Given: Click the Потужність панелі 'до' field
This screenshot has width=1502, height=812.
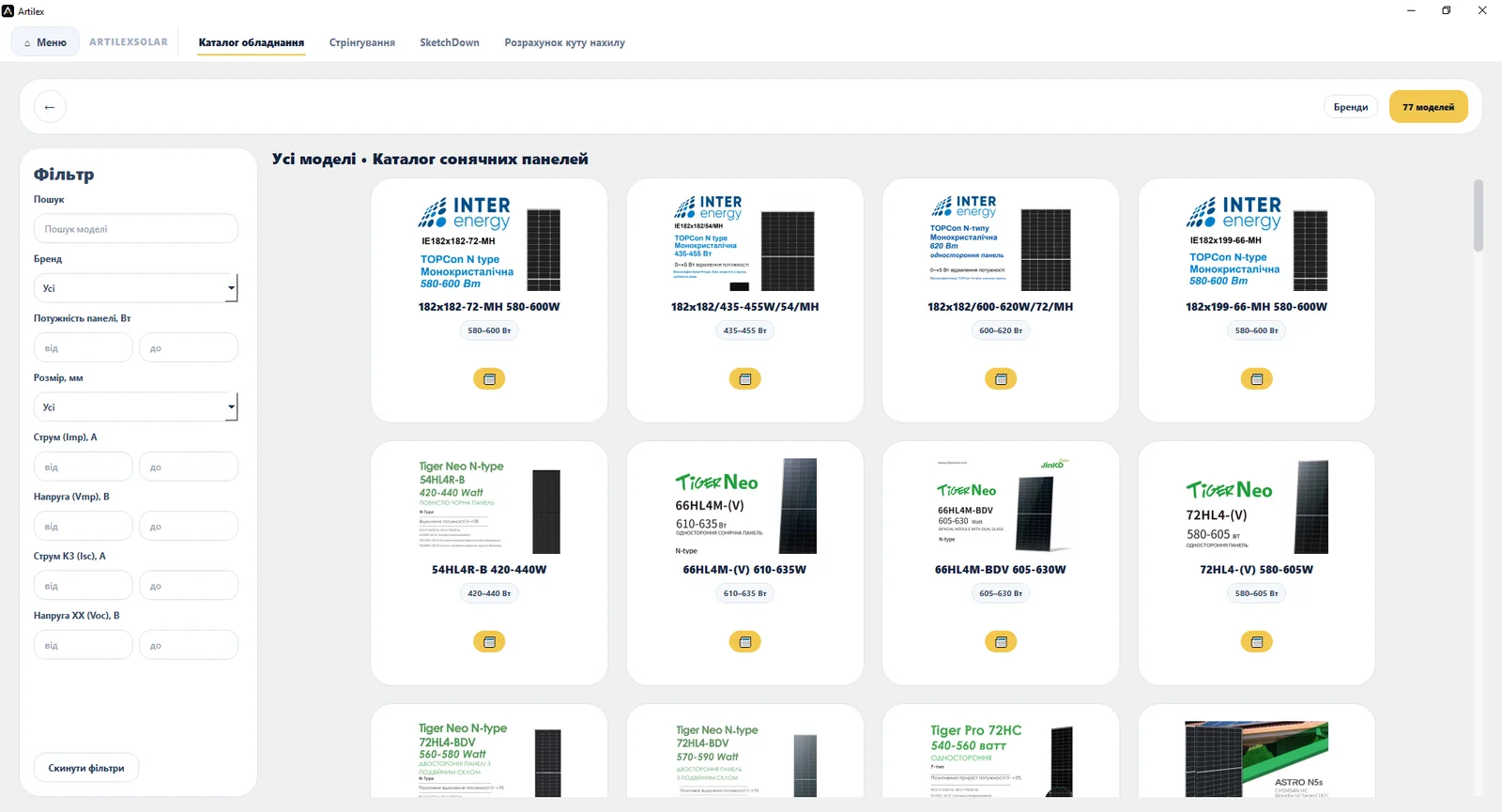Looking at the screenshot, I should tap(189, 348).
